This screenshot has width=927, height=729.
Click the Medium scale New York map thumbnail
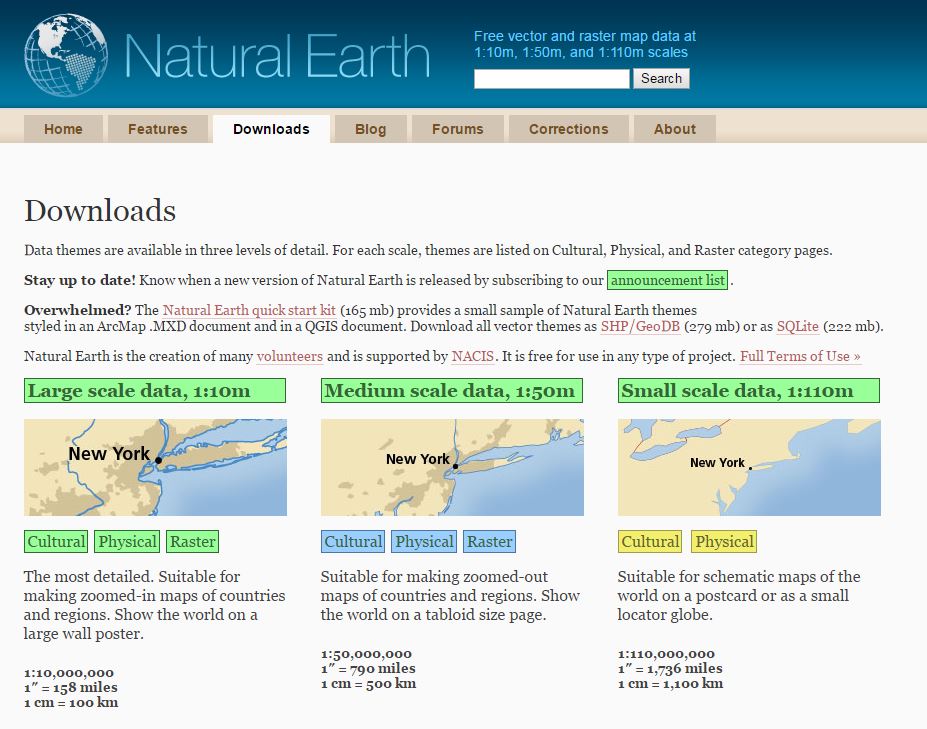coord(452,467)
